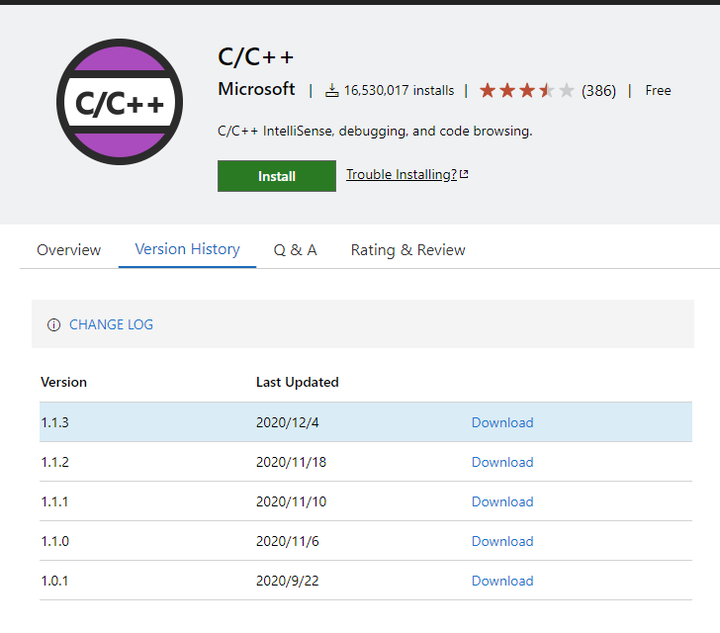Click the 16,530,017 installs text
This screenshot has height=633, width=720.
399,90
